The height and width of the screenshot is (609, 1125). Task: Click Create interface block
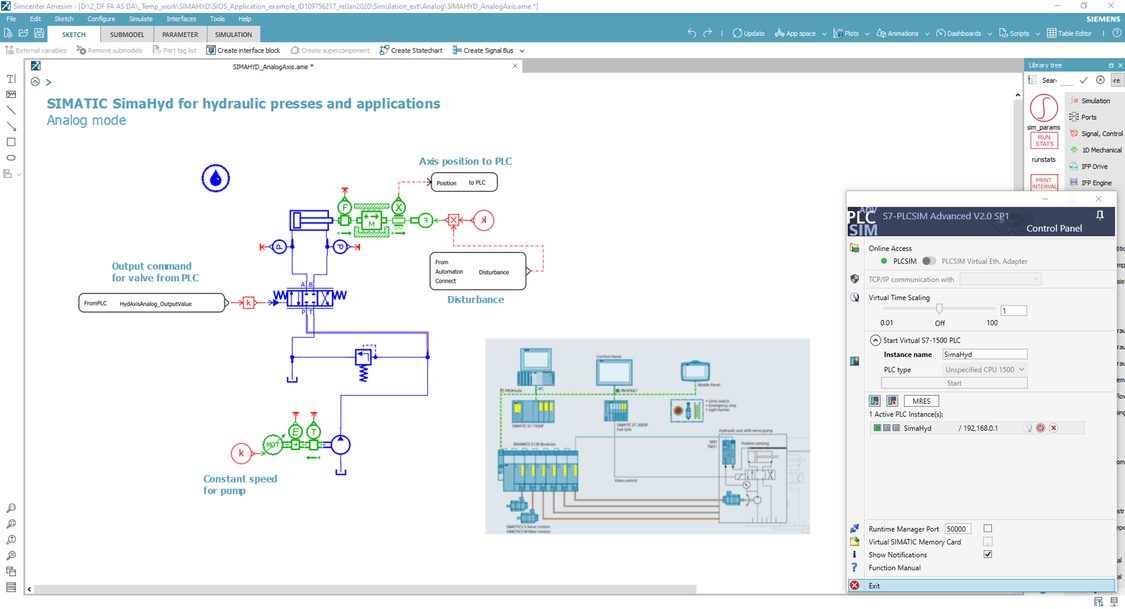pyautogui.click(x=243, y=51)
